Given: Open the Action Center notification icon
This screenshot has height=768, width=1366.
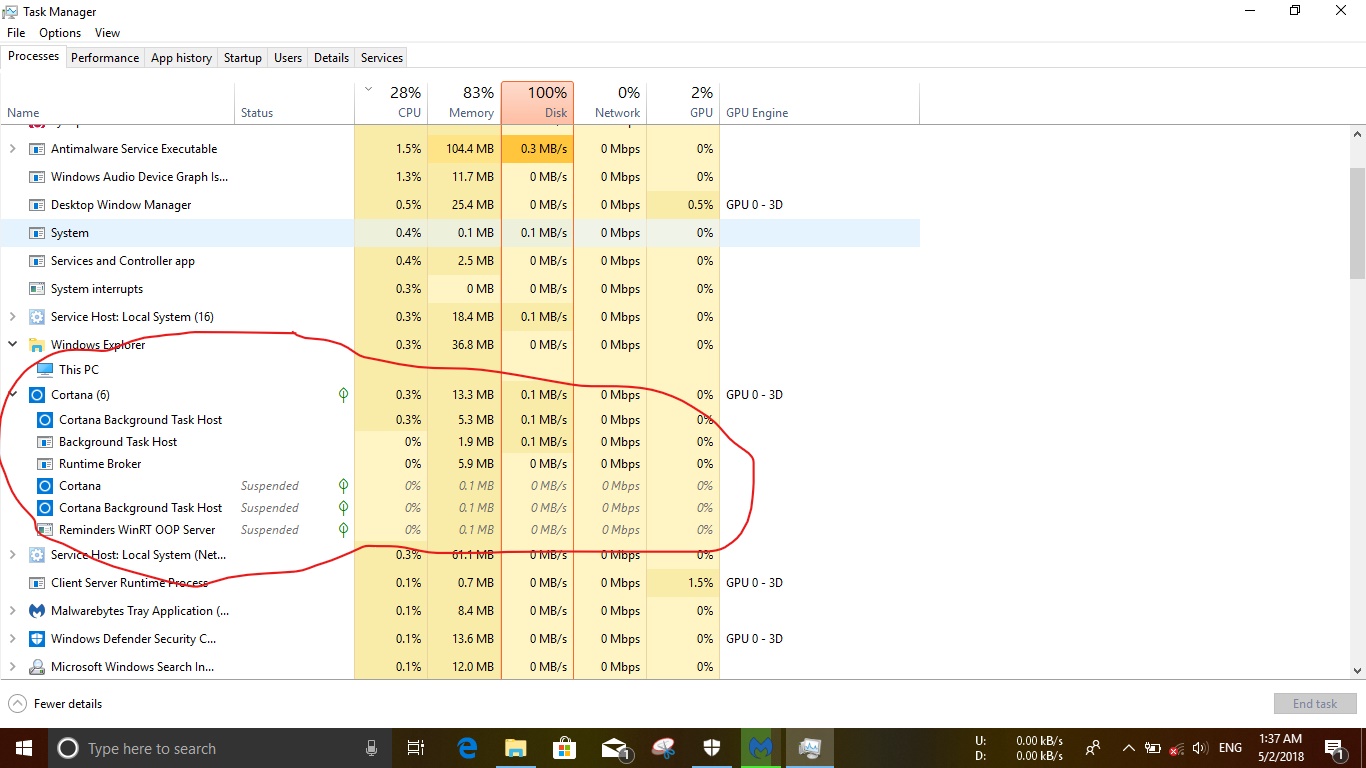Looking at the screenshot, I should click(x=1335, y=748).
